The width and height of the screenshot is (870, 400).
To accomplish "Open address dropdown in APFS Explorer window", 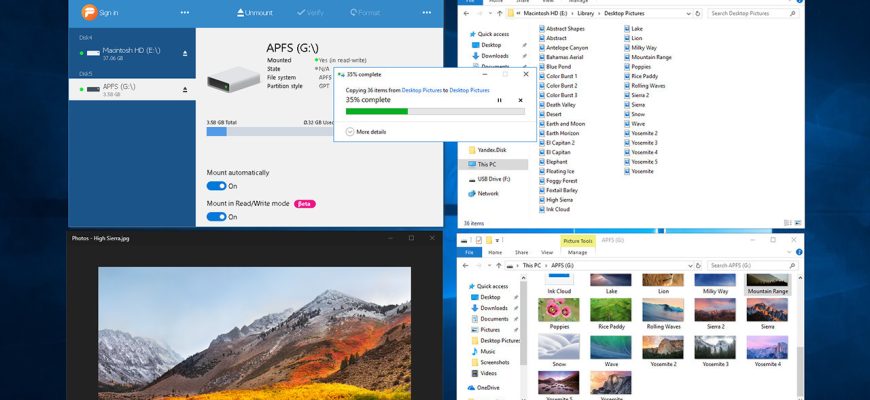I will (x=690, y=266).
